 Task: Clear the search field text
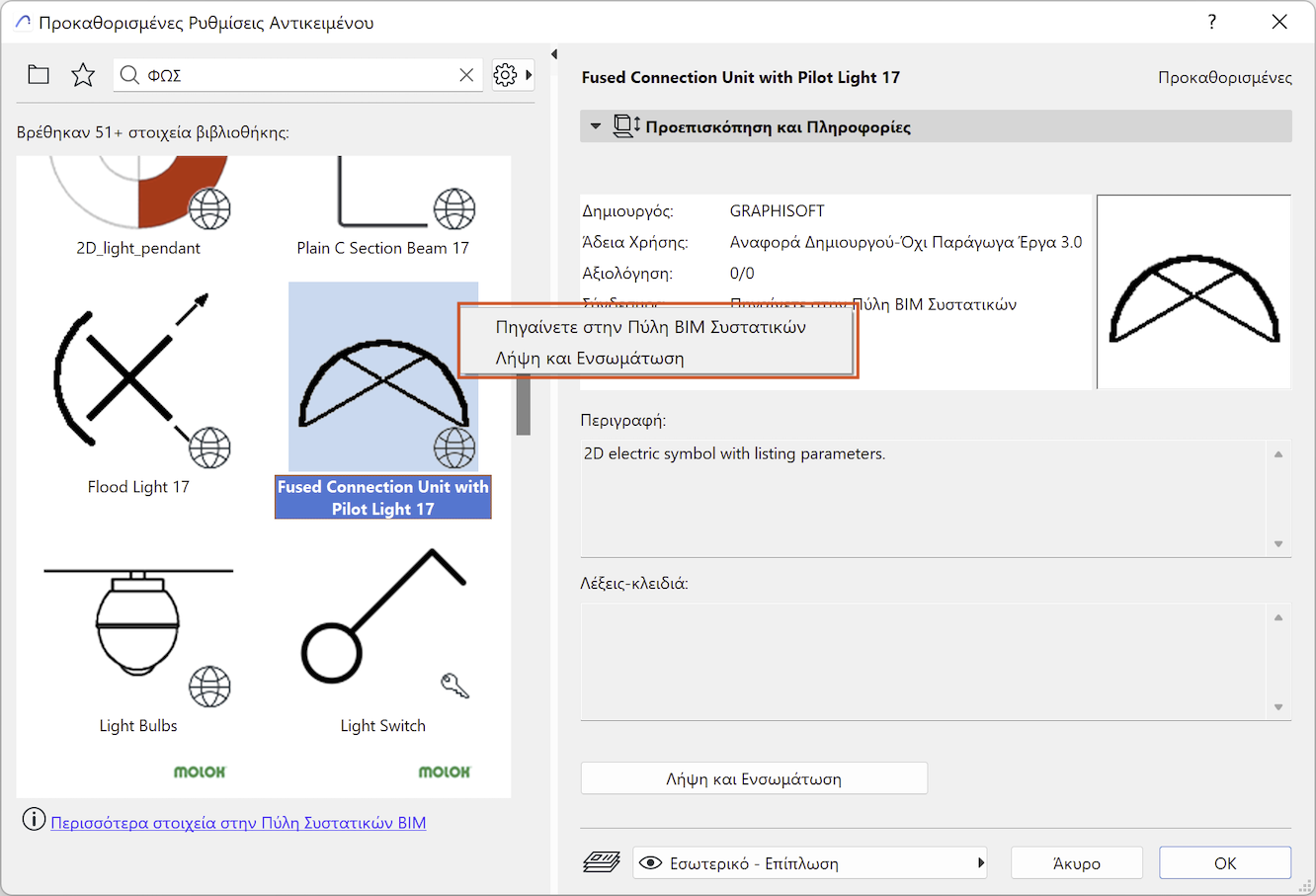(466, 75)
